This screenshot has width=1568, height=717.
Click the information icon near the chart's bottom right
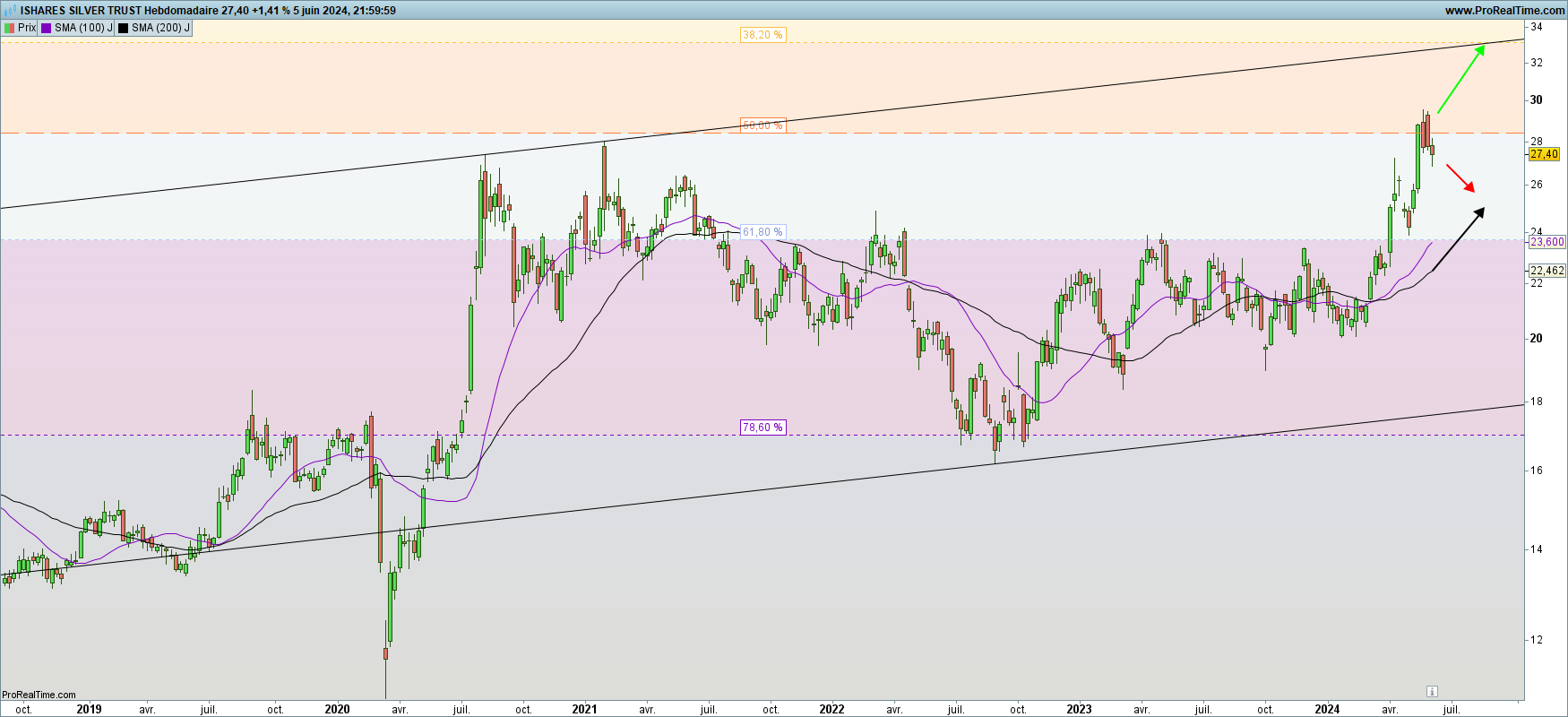click(x=1432, y=691)
